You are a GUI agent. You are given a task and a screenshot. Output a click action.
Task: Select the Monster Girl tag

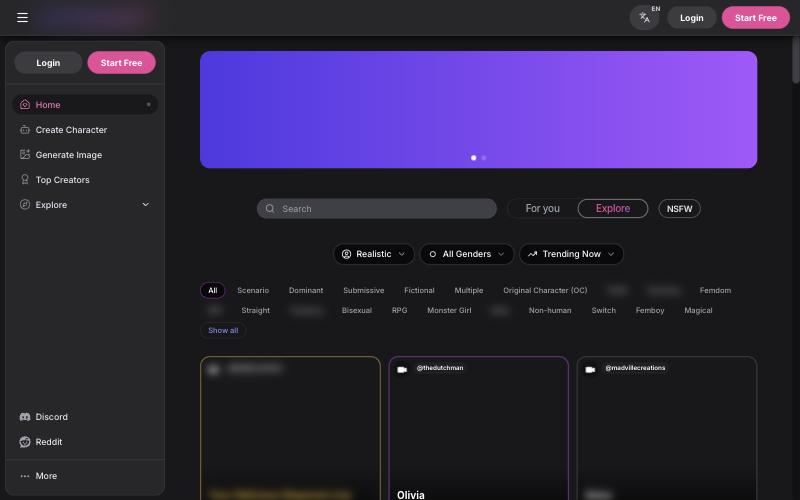449,310
